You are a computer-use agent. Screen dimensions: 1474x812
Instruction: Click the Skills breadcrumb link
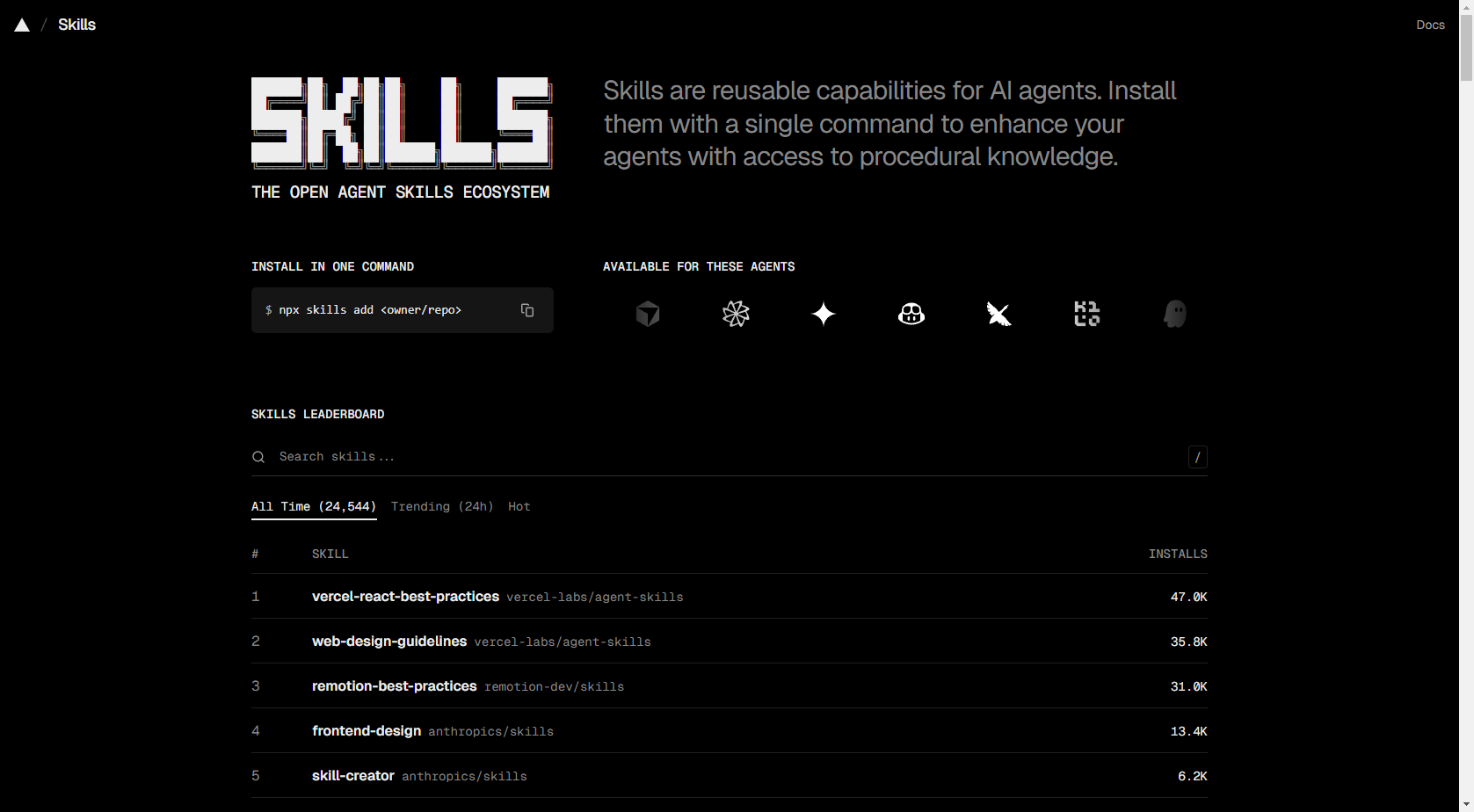(76, 25)
